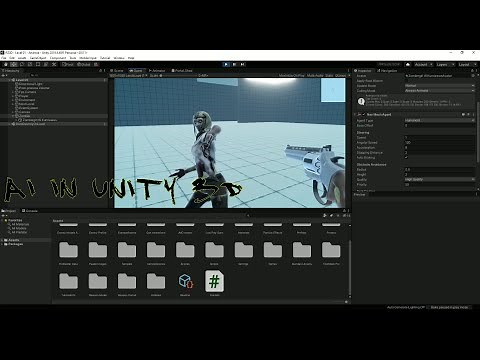The image size is (480, 360).
Task: Click the C# script asset icon
Action: coord(214,281)
